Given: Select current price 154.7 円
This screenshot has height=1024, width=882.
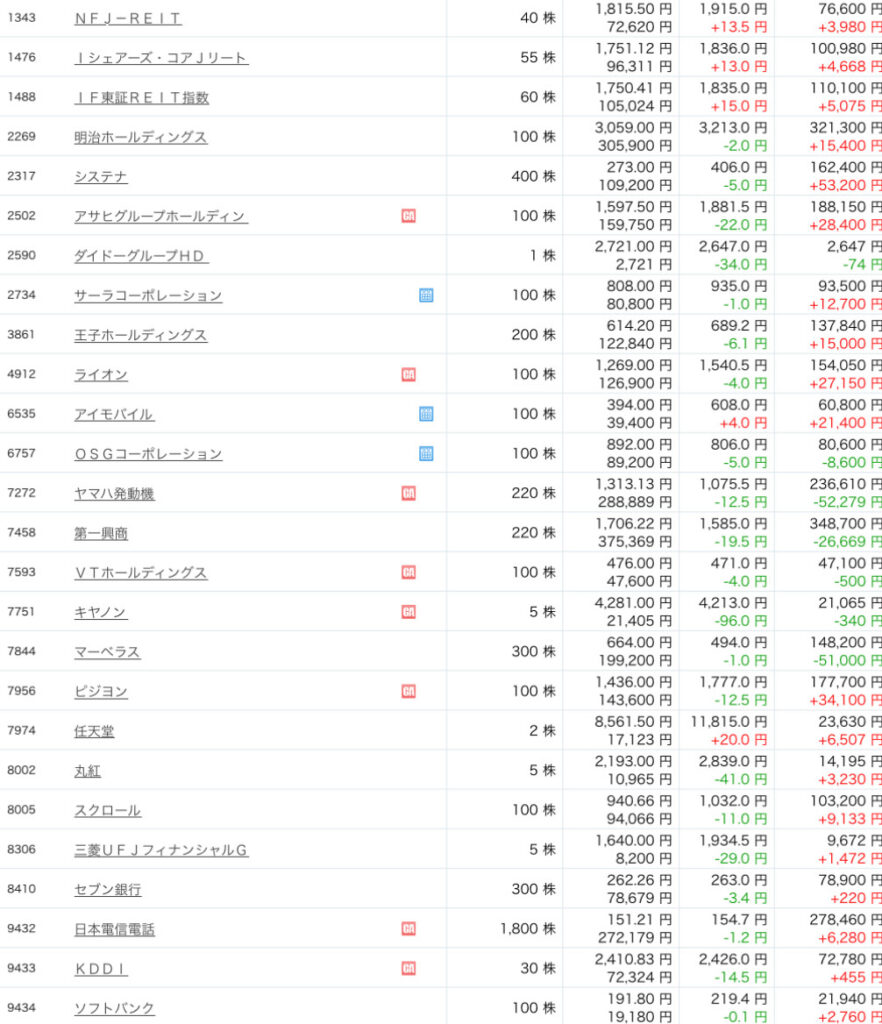Looking at the screenshot, I should [x=740, y=920].
